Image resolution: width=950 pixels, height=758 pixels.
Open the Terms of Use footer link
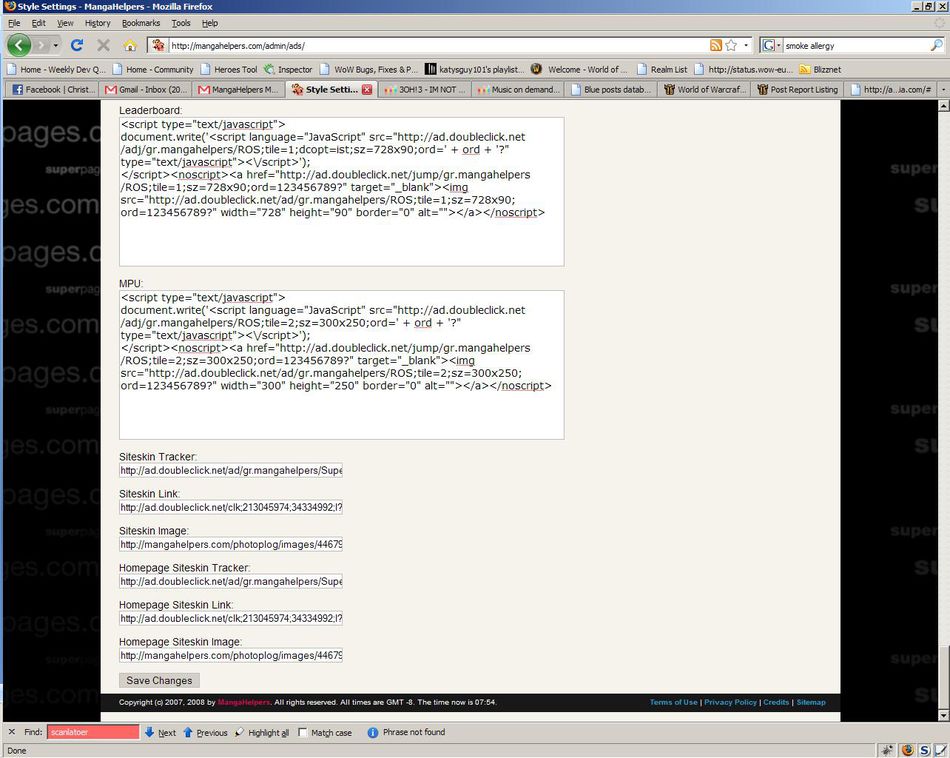674,702
